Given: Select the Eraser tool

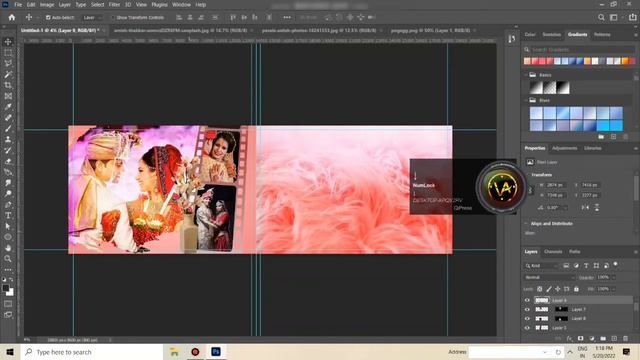Looking at the screenshot, I should coord(8,161).
